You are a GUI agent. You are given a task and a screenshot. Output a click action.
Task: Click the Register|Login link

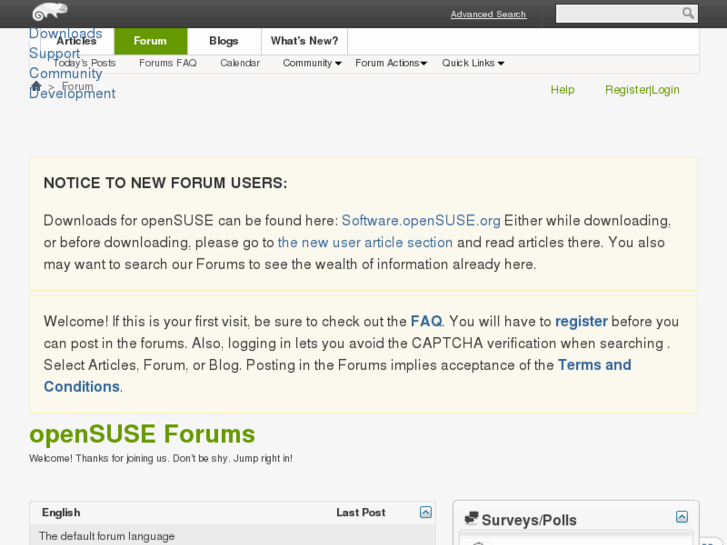click(x=642, y=90)
